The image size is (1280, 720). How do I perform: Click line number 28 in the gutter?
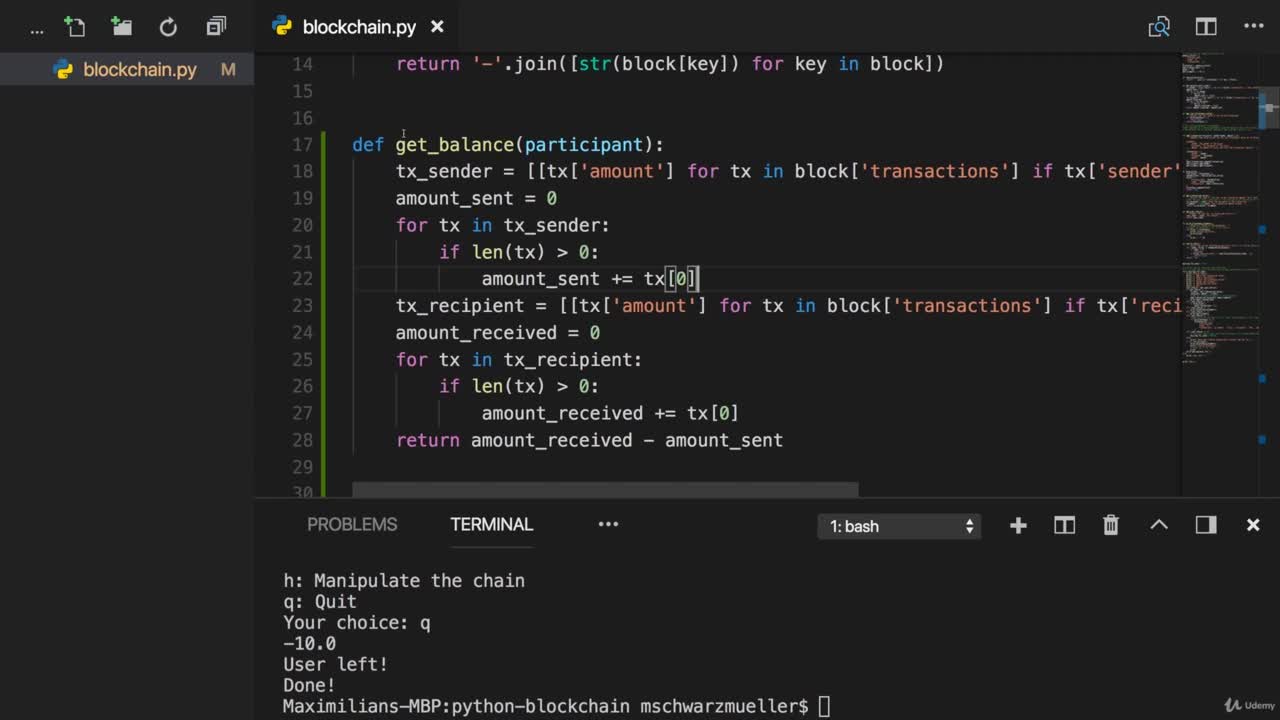tap(302, 440)
